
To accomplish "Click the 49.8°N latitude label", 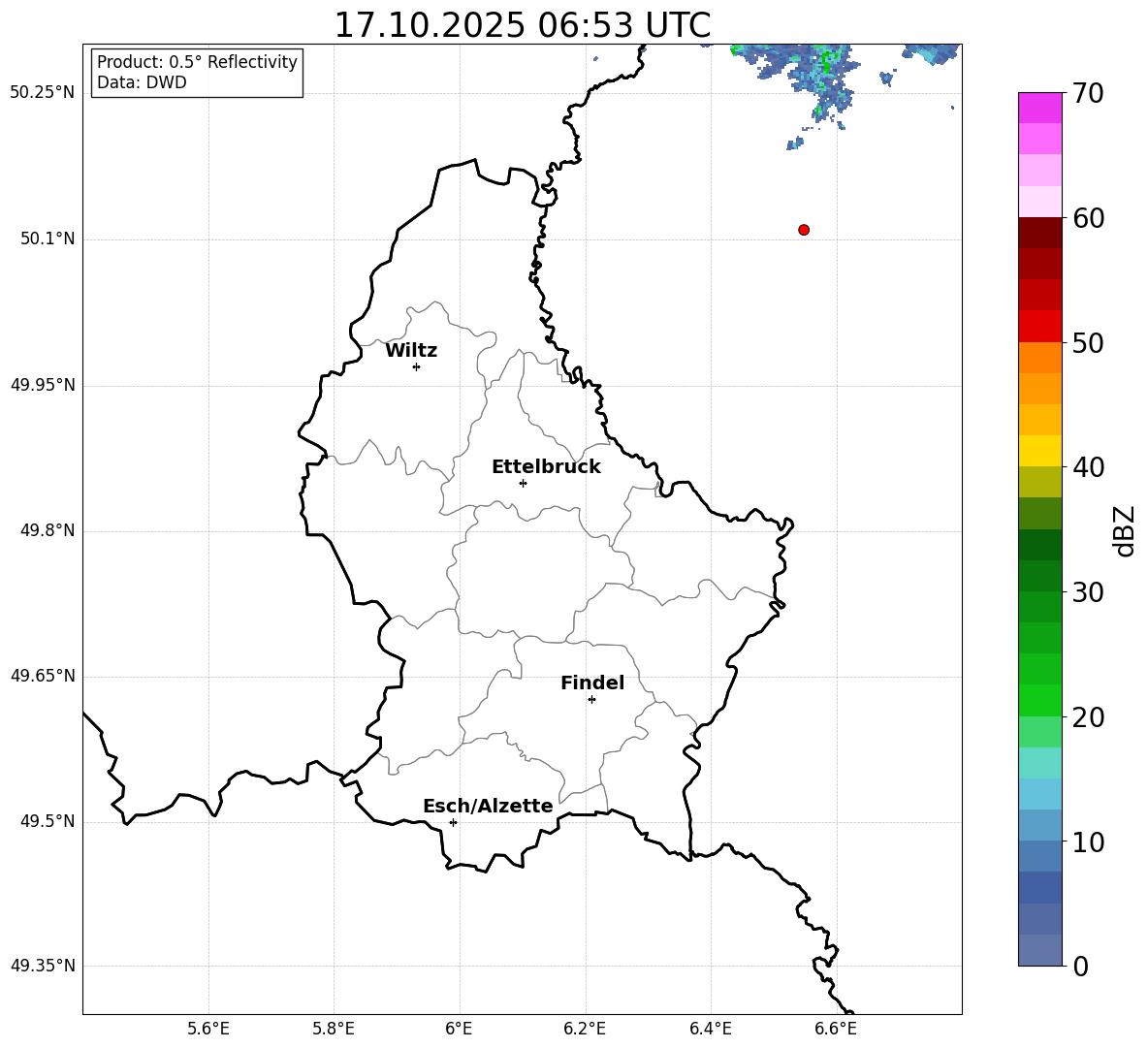I will (48, 530).
